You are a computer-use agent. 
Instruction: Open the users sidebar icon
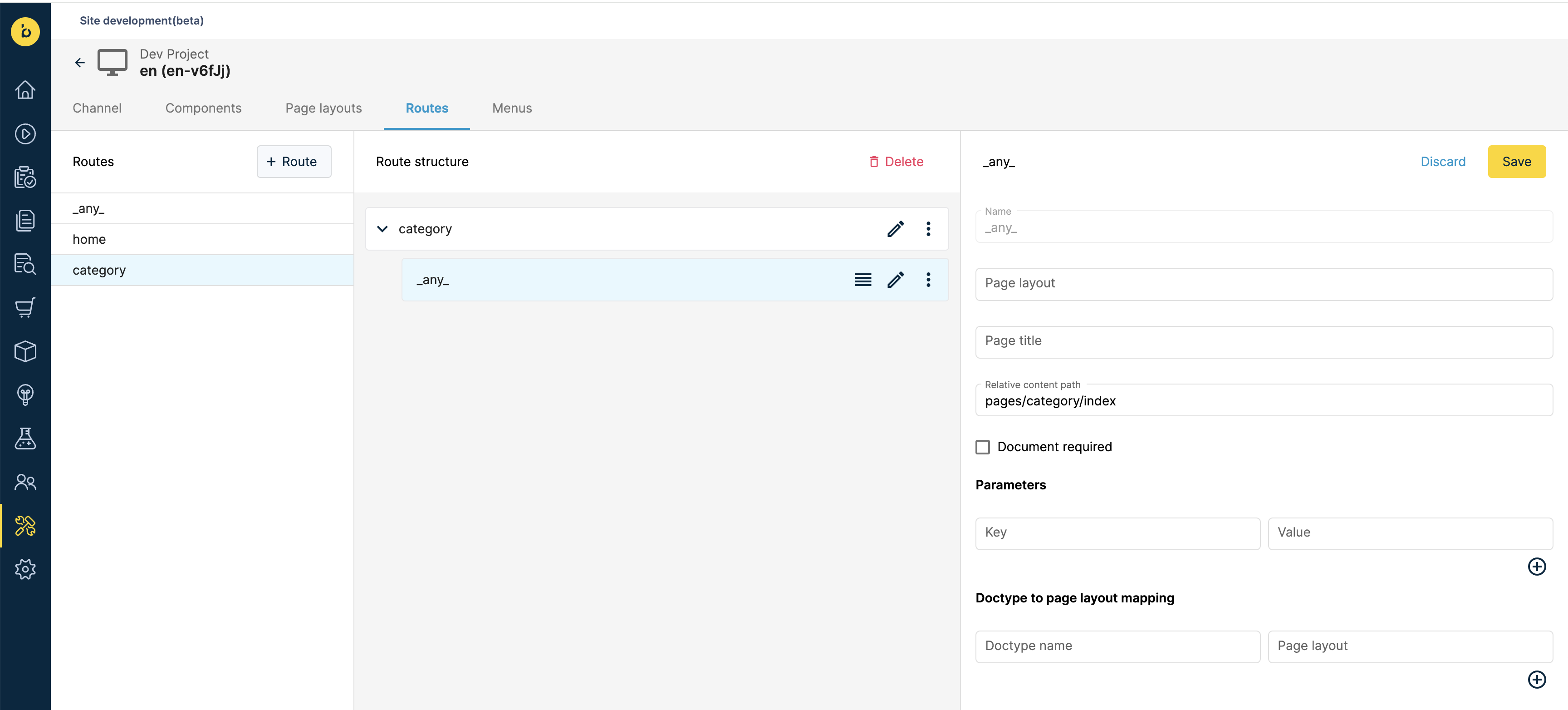pyautogui.click(x=25, y=482)
